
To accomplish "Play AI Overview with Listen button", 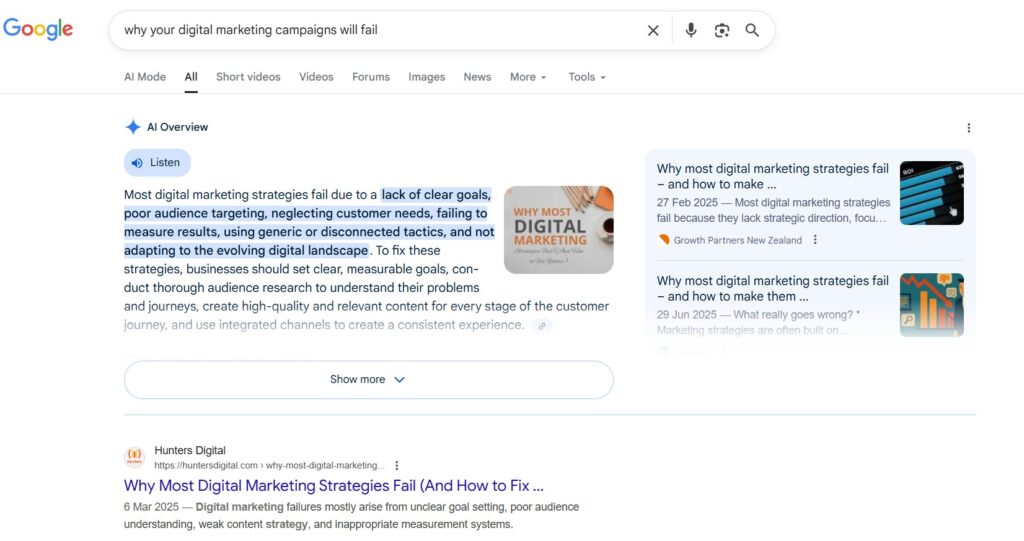I will 157,163.
